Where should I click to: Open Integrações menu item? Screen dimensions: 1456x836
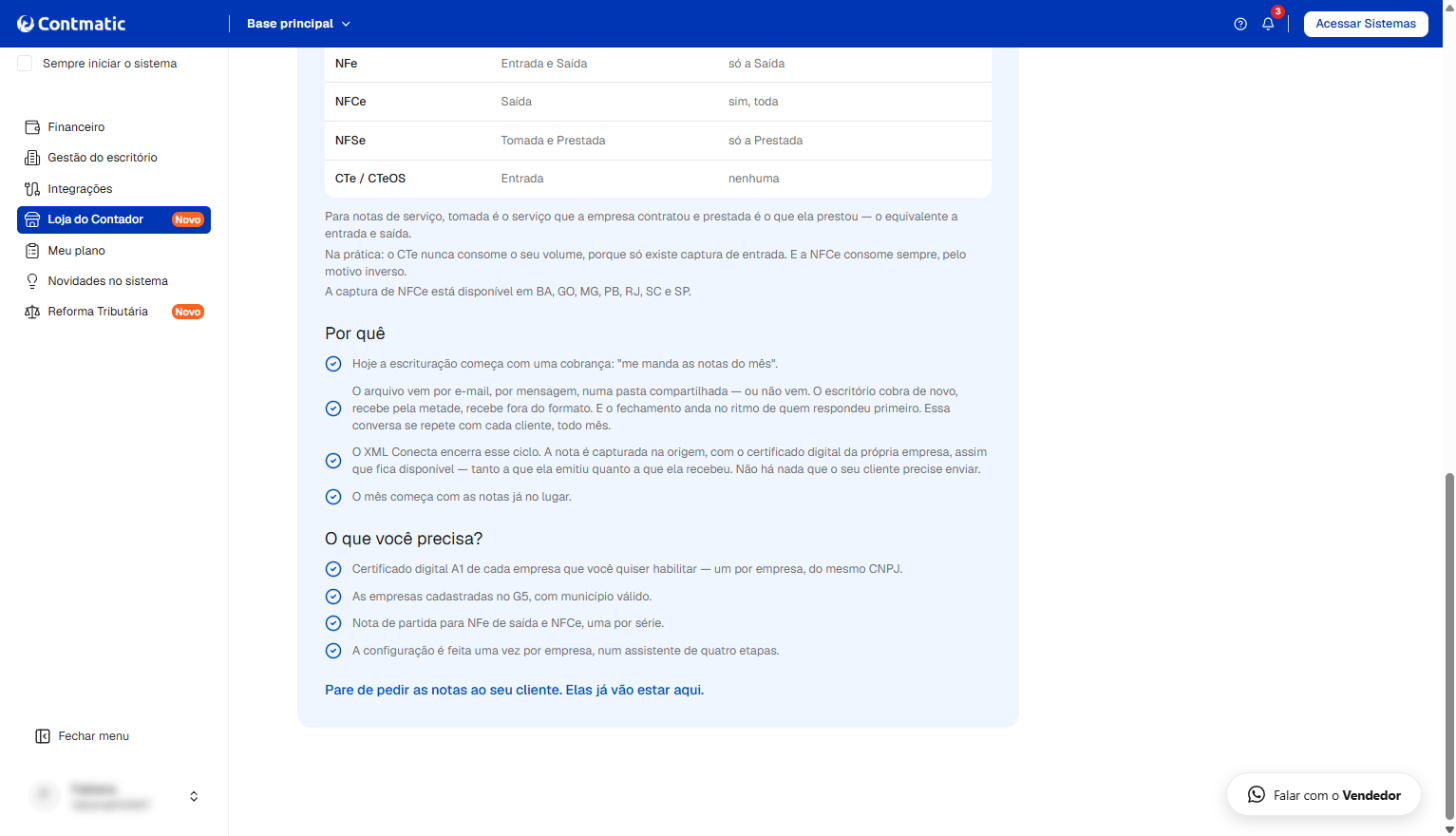coord(114,189)
